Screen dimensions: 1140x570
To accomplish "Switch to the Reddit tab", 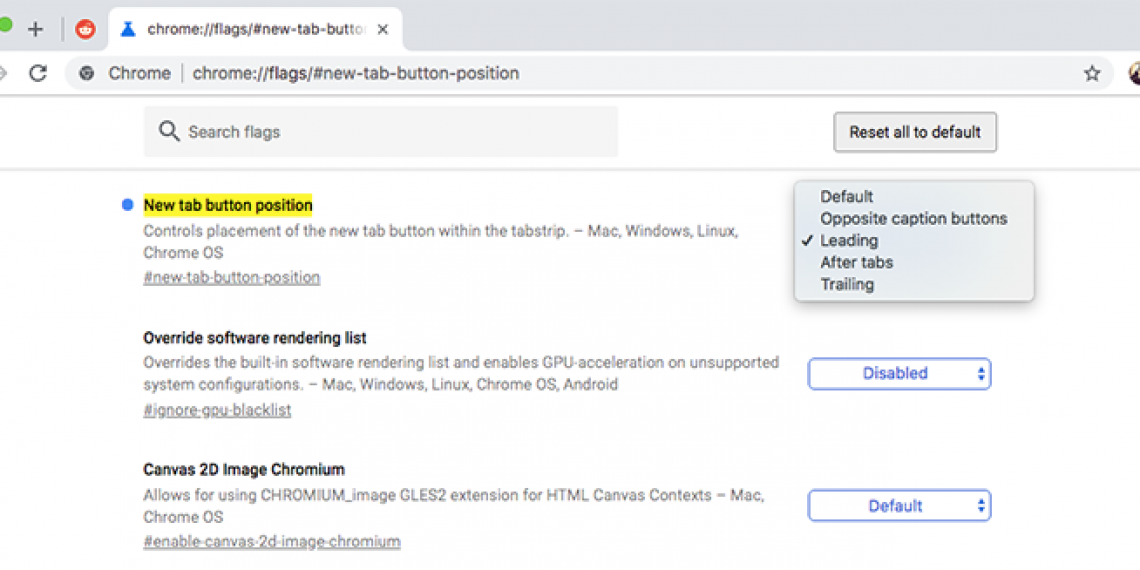I will (86, 29).
